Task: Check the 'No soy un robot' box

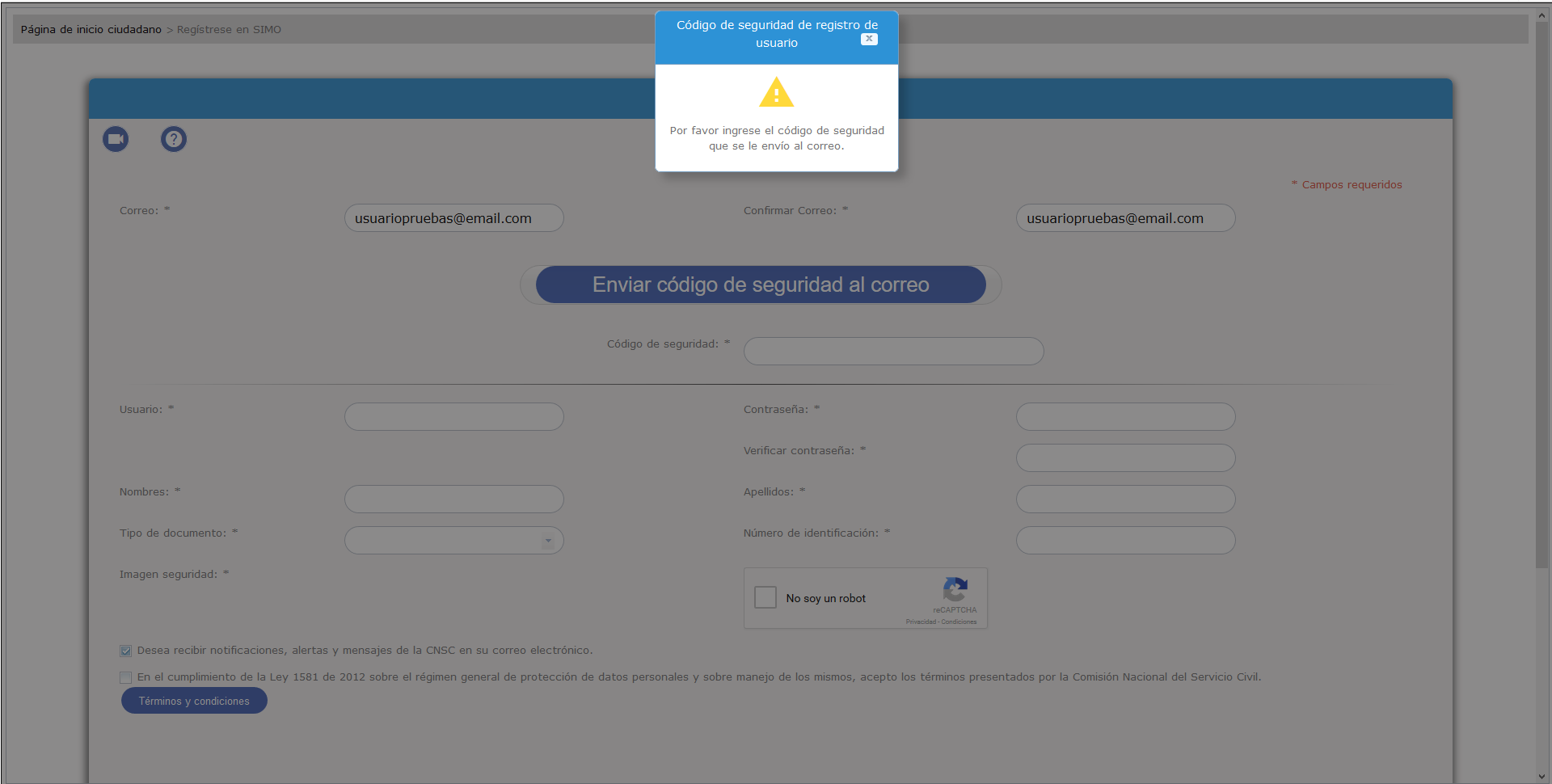Action: coord(765,597)
